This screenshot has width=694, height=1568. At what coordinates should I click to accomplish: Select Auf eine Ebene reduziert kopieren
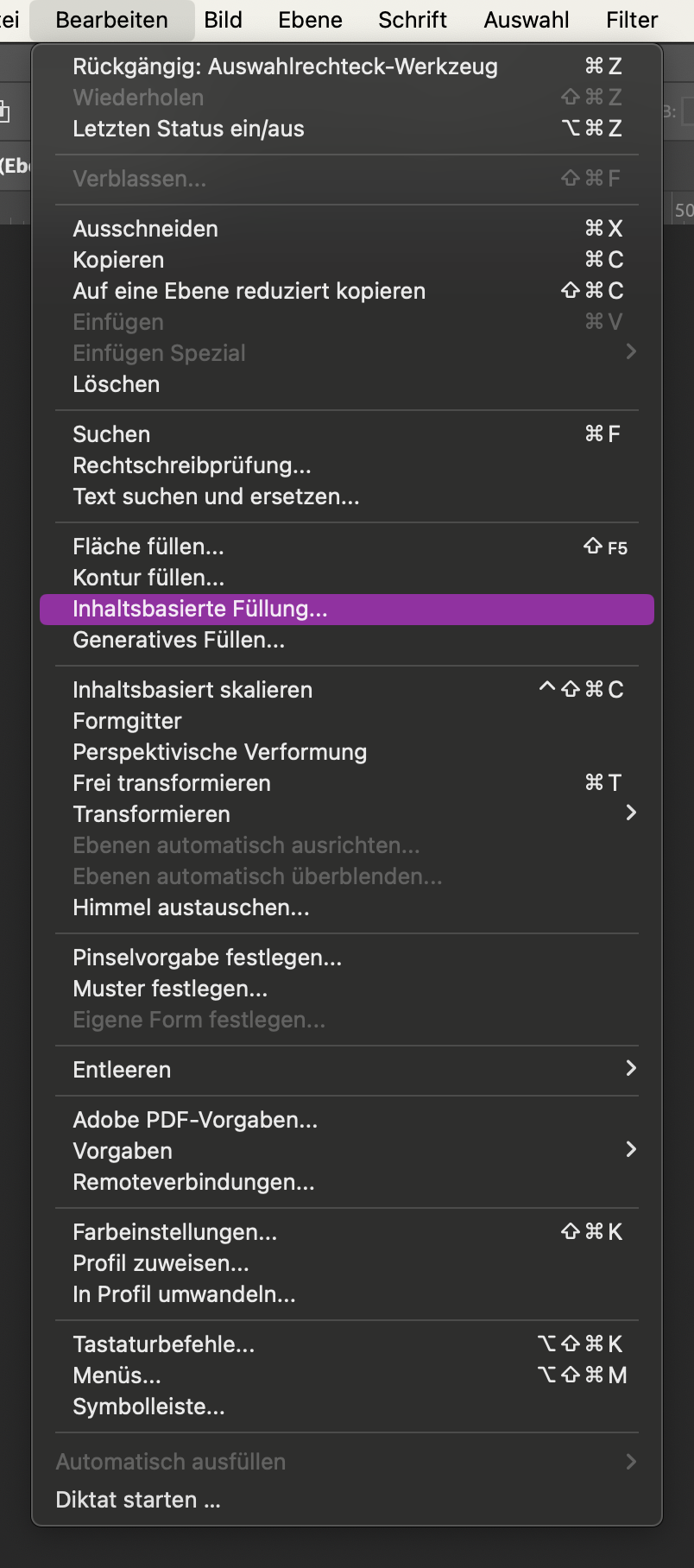249,291
